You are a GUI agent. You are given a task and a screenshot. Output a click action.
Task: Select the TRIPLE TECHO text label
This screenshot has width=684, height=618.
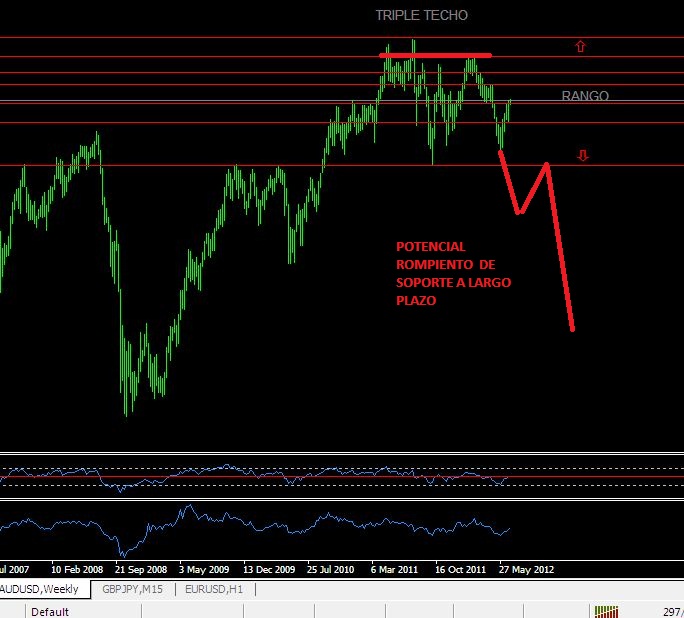coord(421,15)
